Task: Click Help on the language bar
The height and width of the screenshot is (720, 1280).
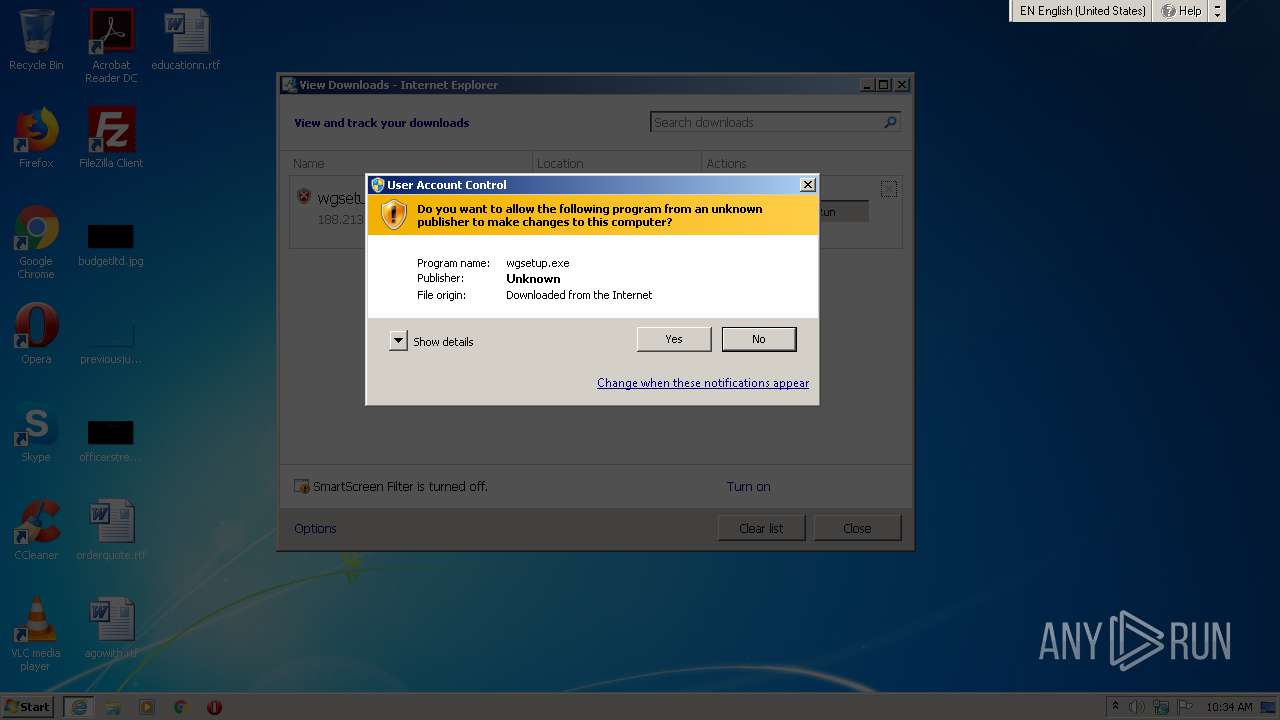Action: (1181, 11)
